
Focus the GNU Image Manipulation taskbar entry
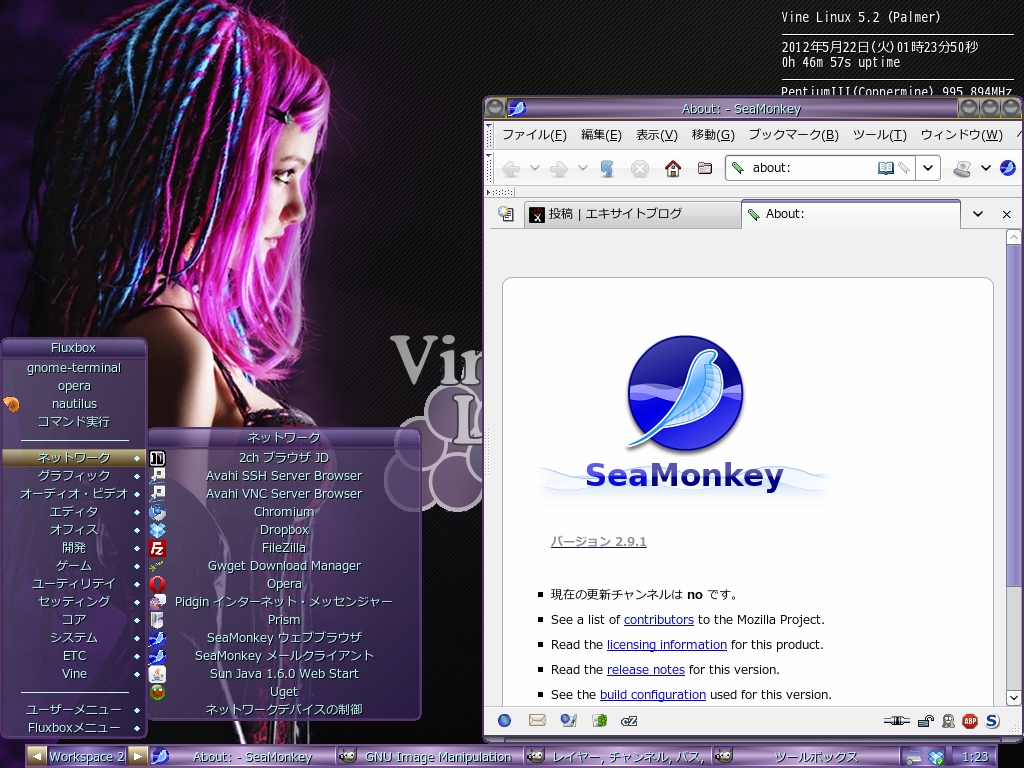coord(429,757)
